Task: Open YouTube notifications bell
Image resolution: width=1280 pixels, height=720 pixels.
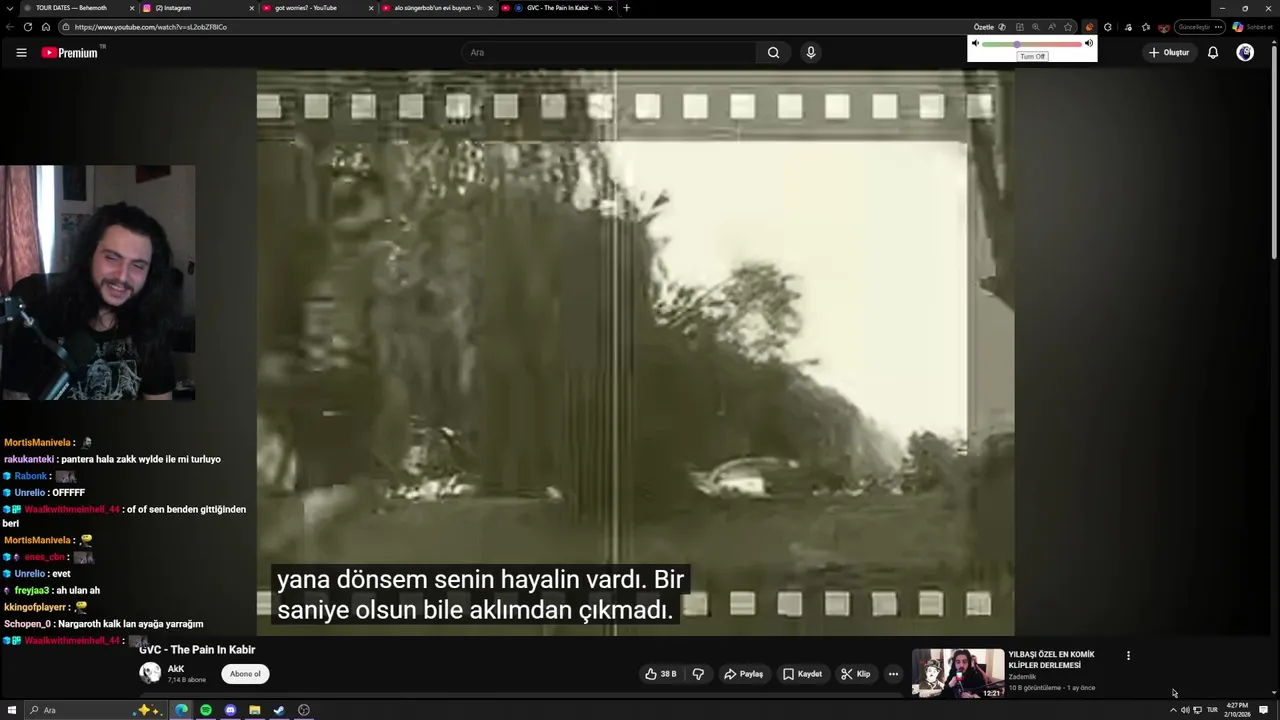Action: (x=1213, y=52)
